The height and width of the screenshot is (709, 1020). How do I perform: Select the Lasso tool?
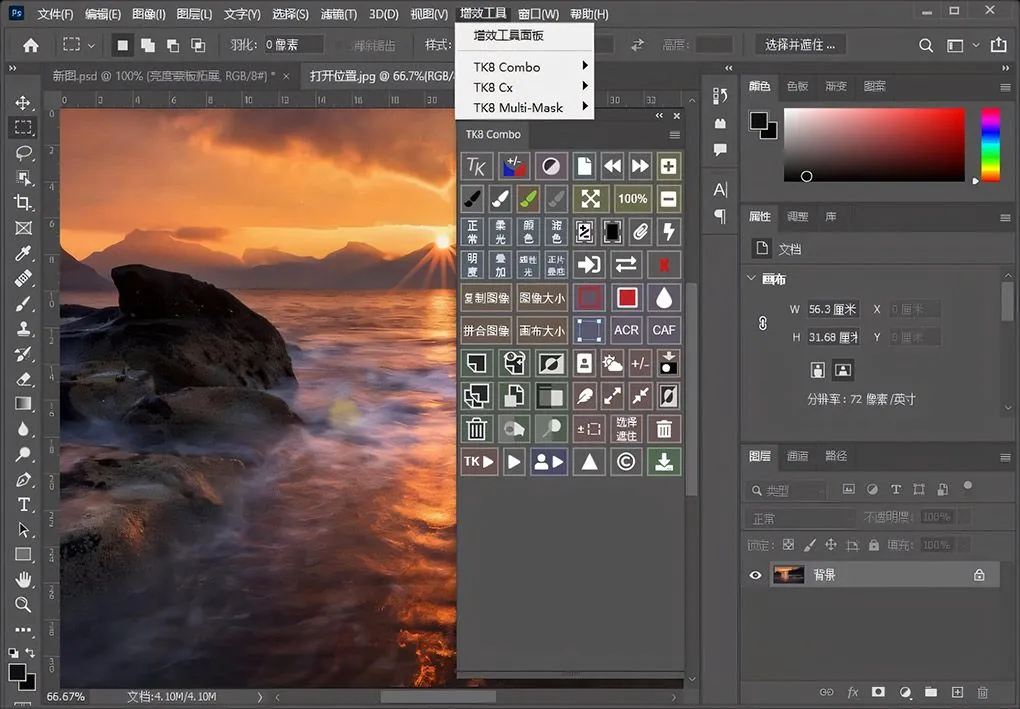pos(23,153)
